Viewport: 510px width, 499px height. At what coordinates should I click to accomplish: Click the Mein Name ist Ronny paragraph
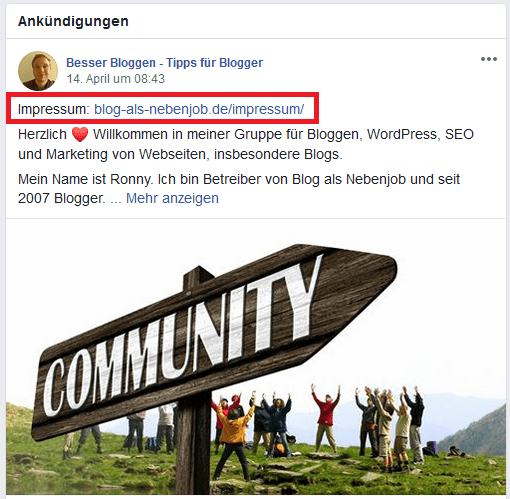pyautogui.click(x=239, y=189)
